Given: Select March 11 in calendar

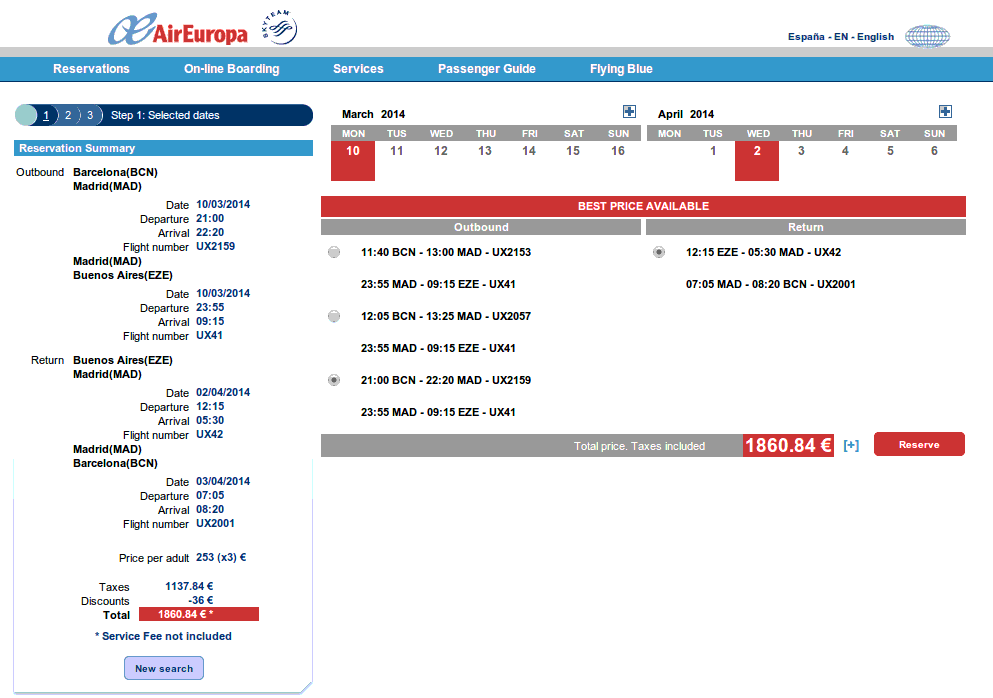Looking at the screenshot, I should [x=396, y=151].
